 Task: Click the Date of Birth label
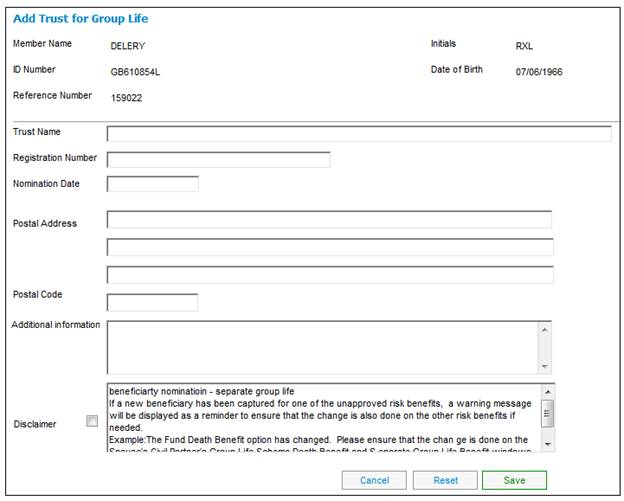point(456,70)
